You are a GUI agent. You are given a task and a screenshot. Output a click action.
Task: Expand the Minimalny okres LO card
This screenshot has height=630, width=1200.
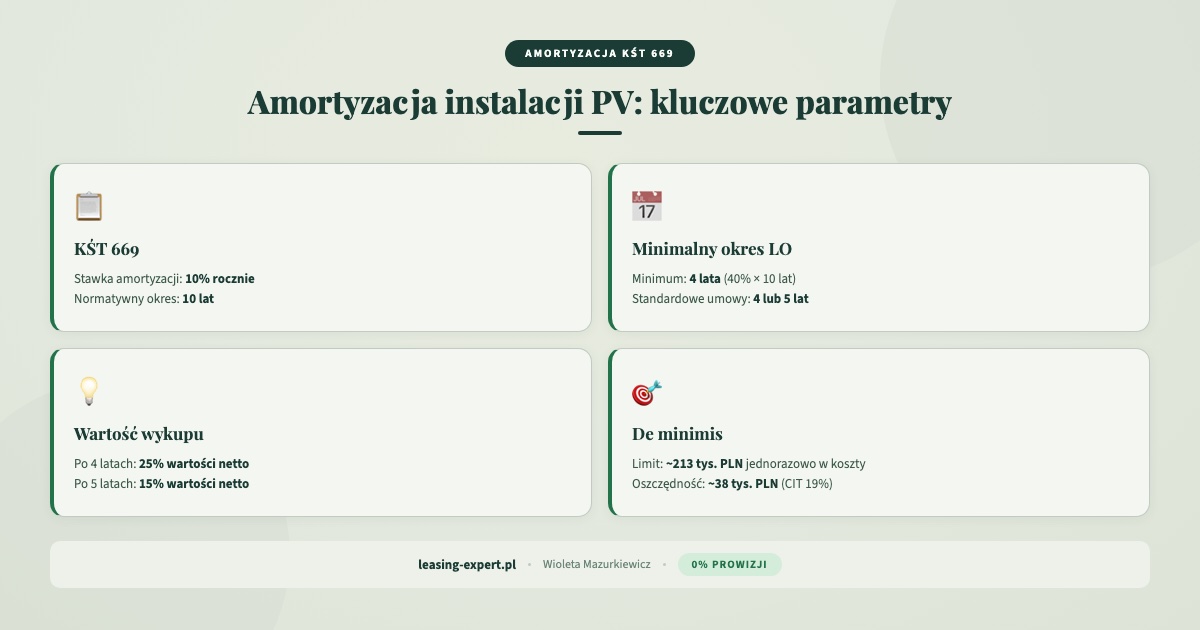click(x=880, y=247)
